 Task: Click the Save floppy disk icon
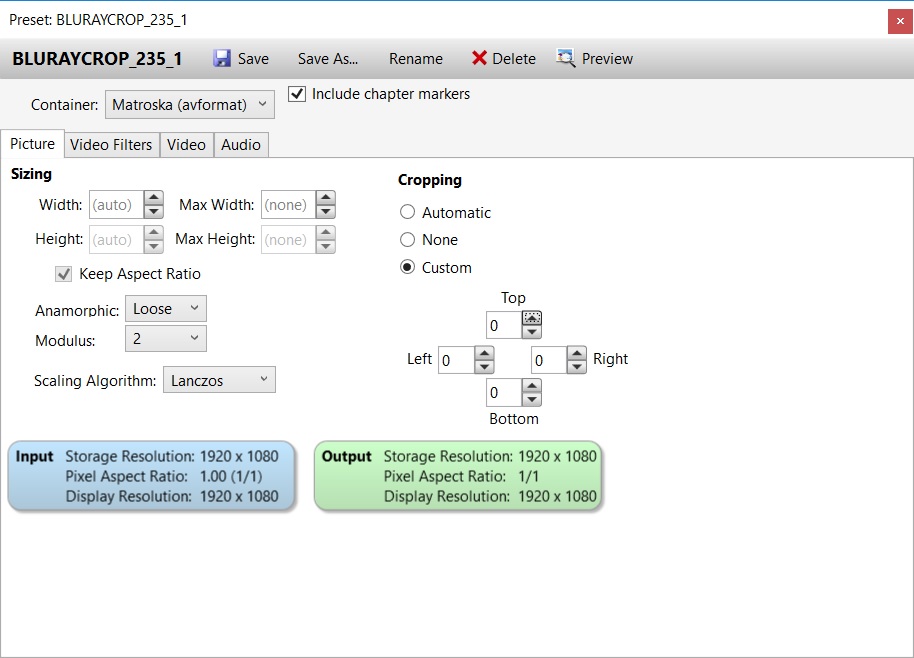(x=222, y=58)
